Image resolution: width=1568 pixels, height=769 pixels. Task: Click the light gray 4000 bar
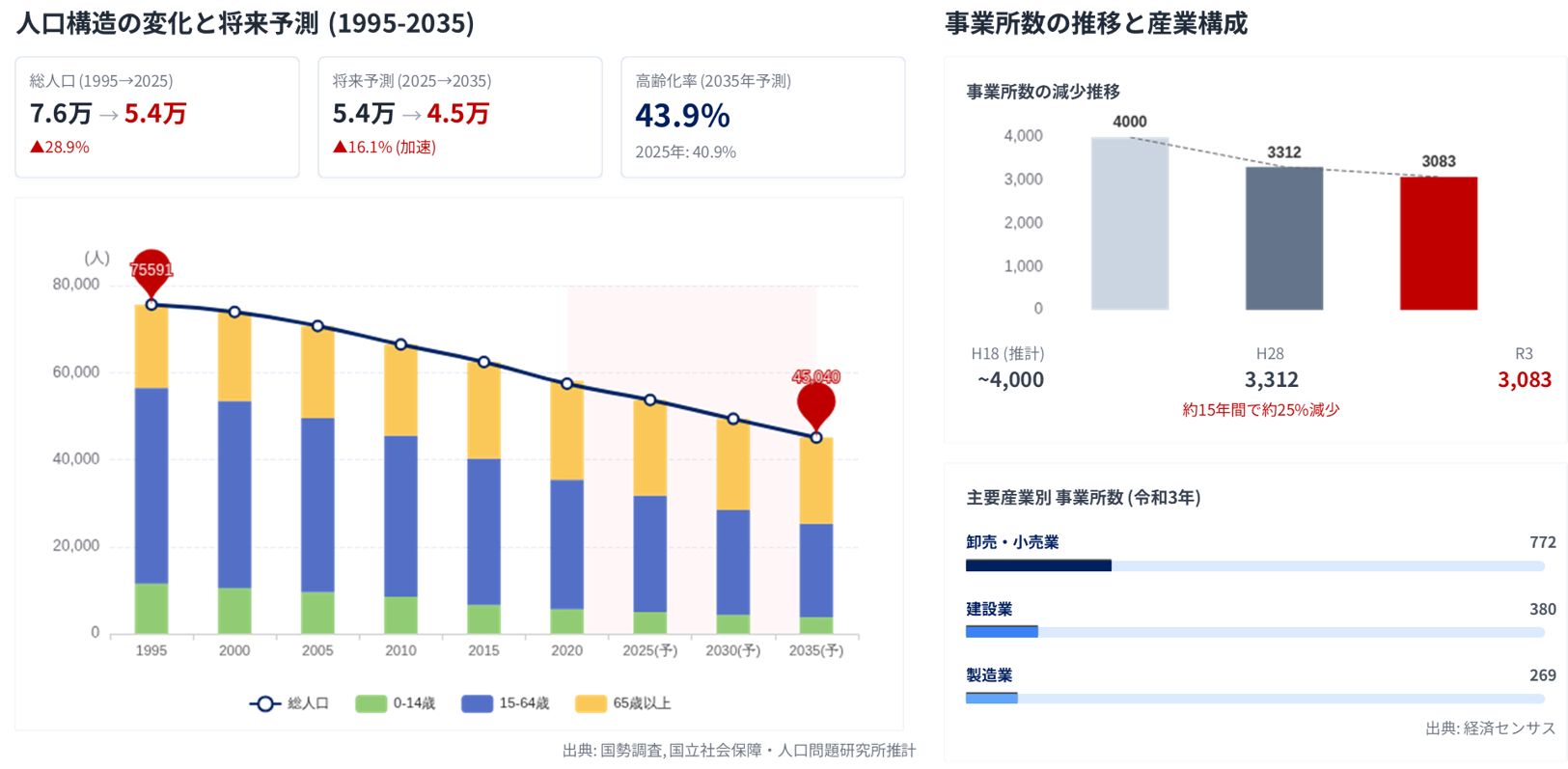pos(1129,223)
